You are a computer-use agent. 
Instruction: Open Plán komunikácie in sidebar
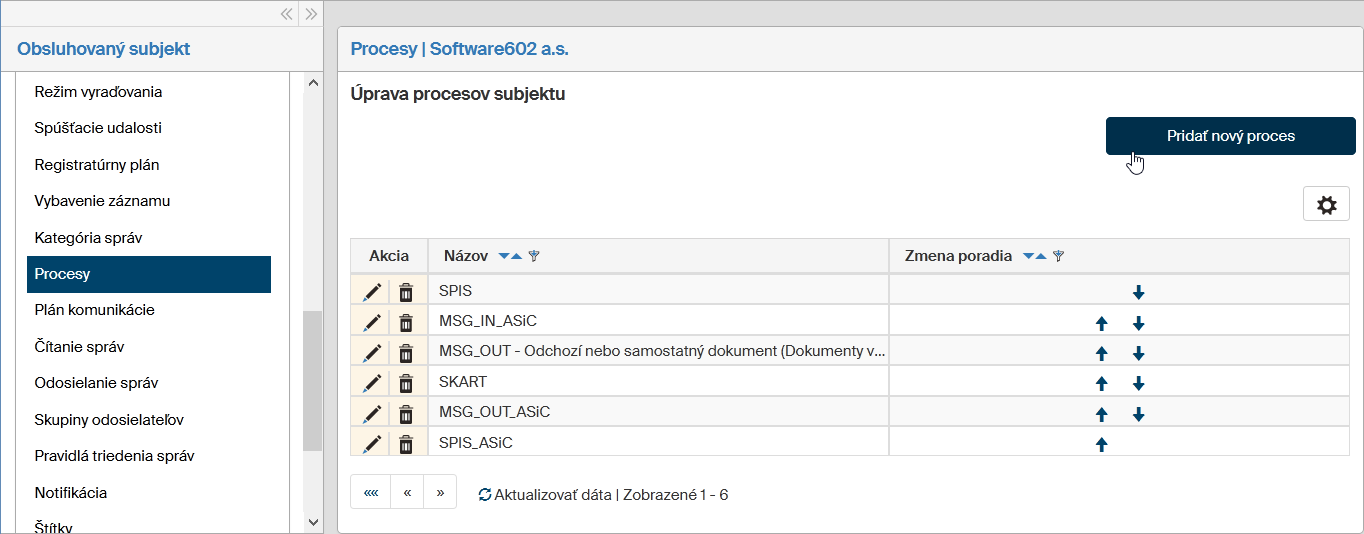click(x=94, y=310)
